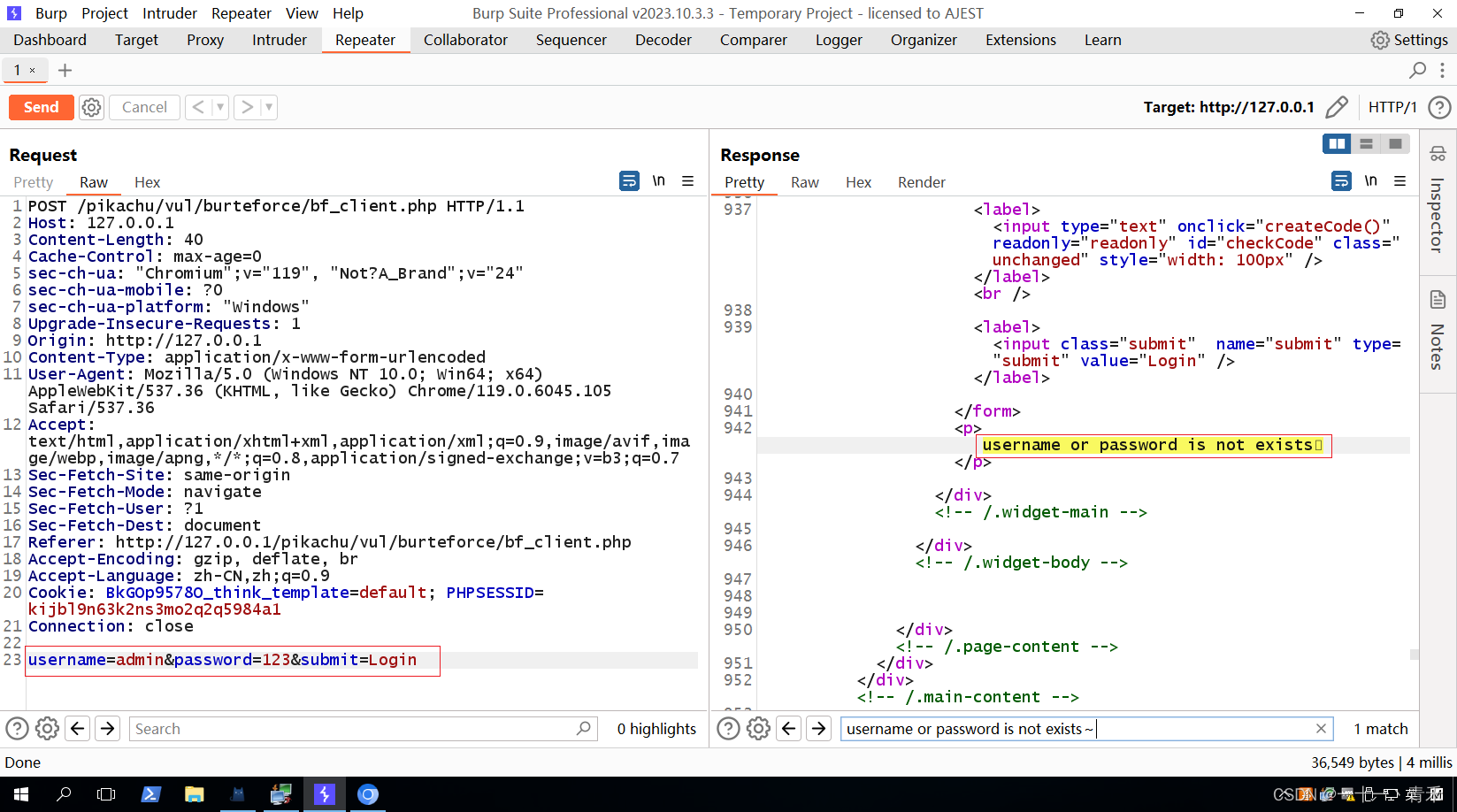Image resolution: width=1457 pixels, height=812 pixels.
Task: Switch request view to Hex
Action: [x=147, y=182]
